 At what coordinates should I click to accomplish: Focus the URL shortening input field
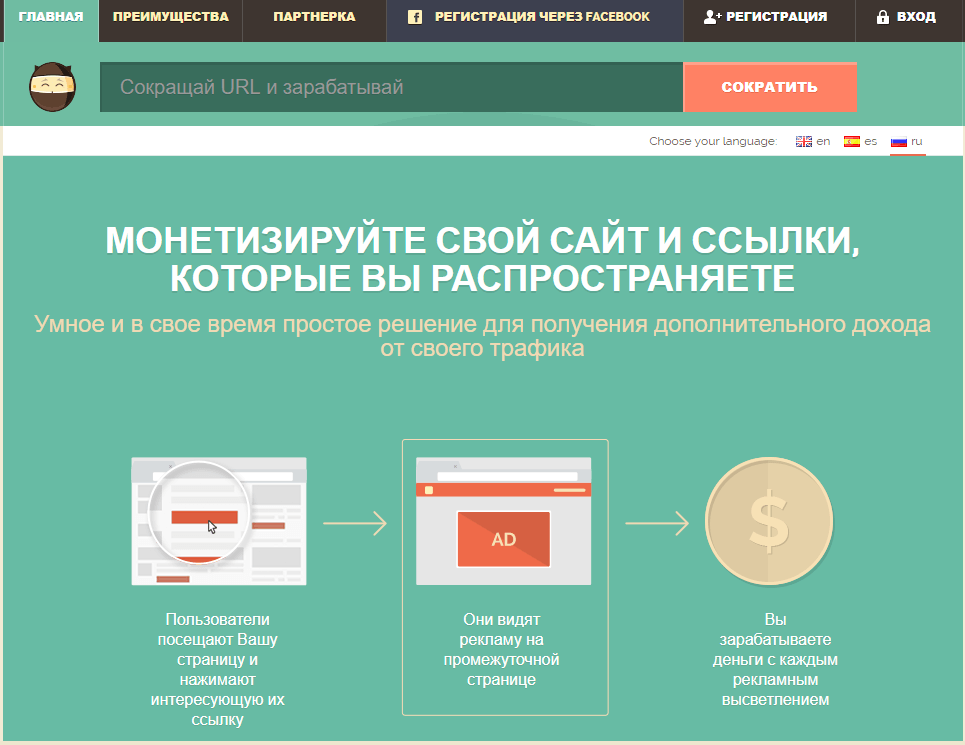pyautogui.click(x=391, y=87)
